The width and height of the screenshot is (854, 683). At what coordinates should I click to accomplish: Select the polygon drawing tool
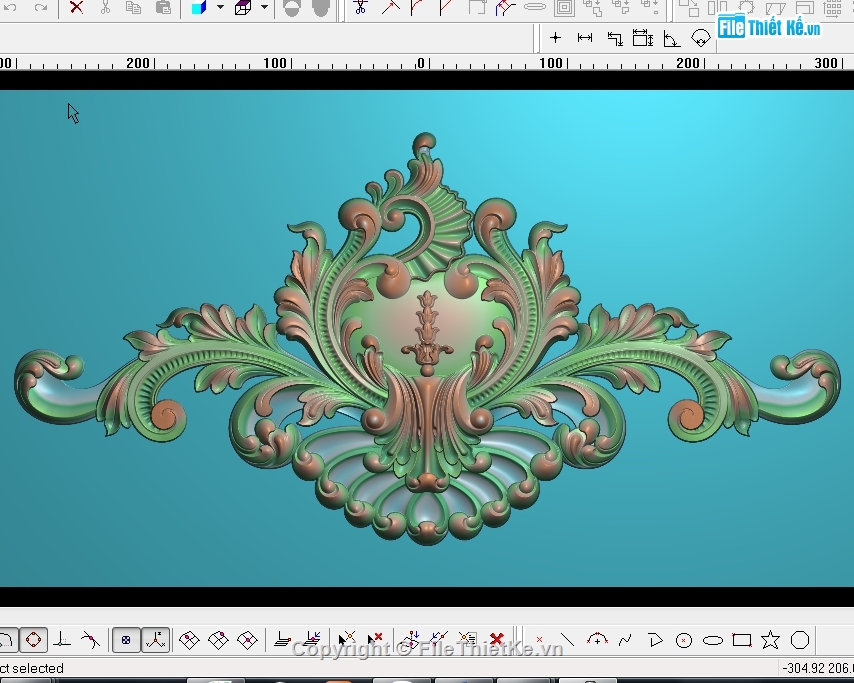point(800,640)
